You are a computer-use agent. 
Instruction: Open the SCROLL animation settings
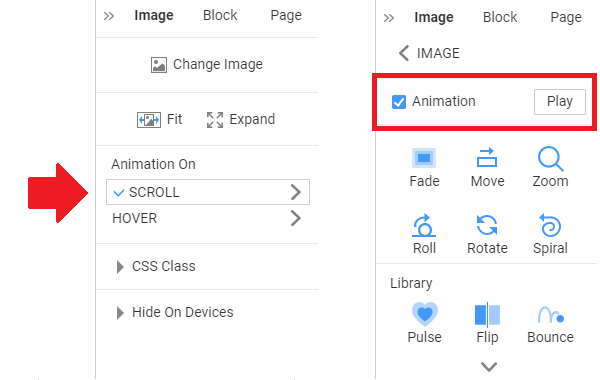(208, 192)
